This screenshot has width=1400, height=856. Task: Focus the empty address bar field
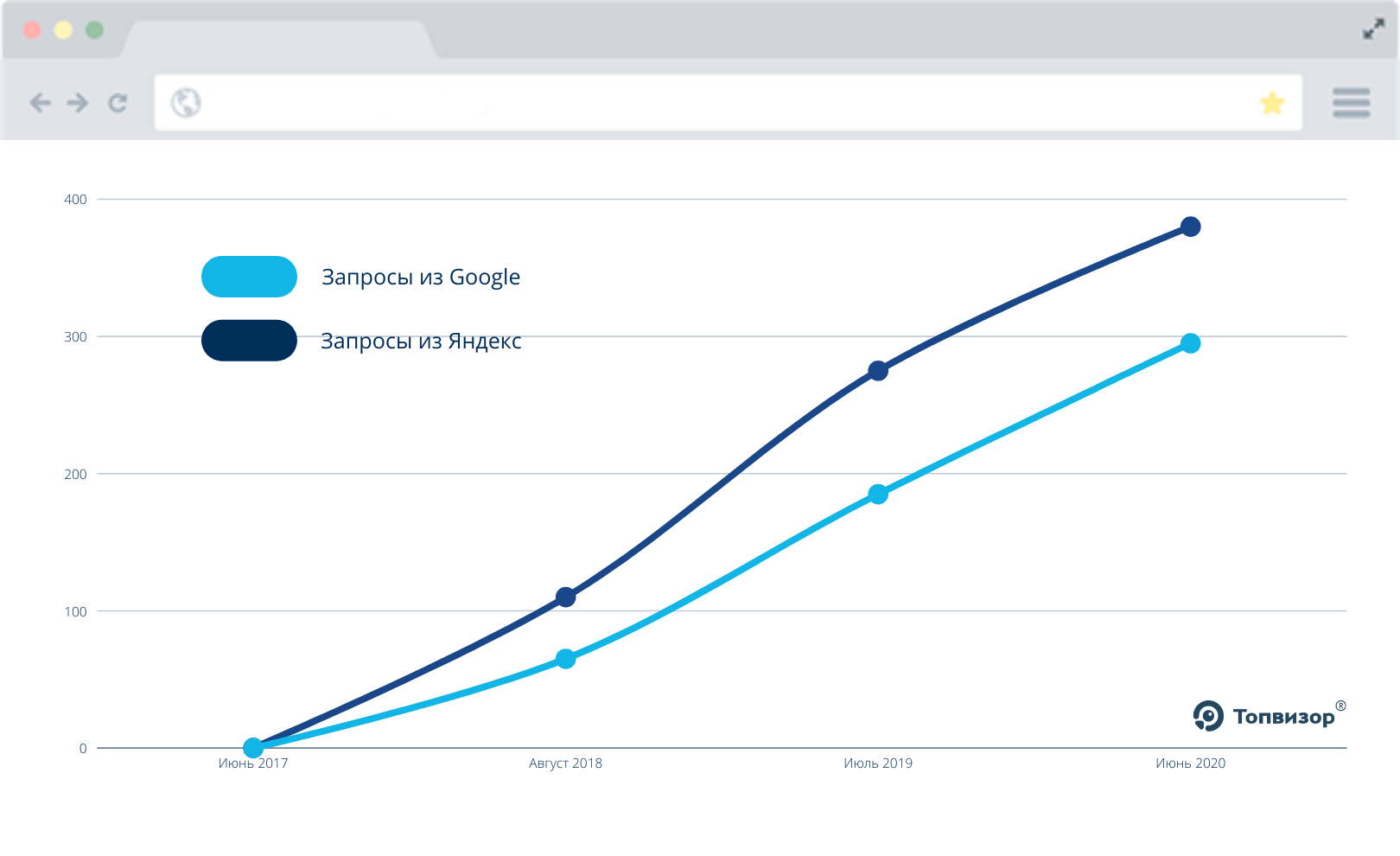[728, 103]
